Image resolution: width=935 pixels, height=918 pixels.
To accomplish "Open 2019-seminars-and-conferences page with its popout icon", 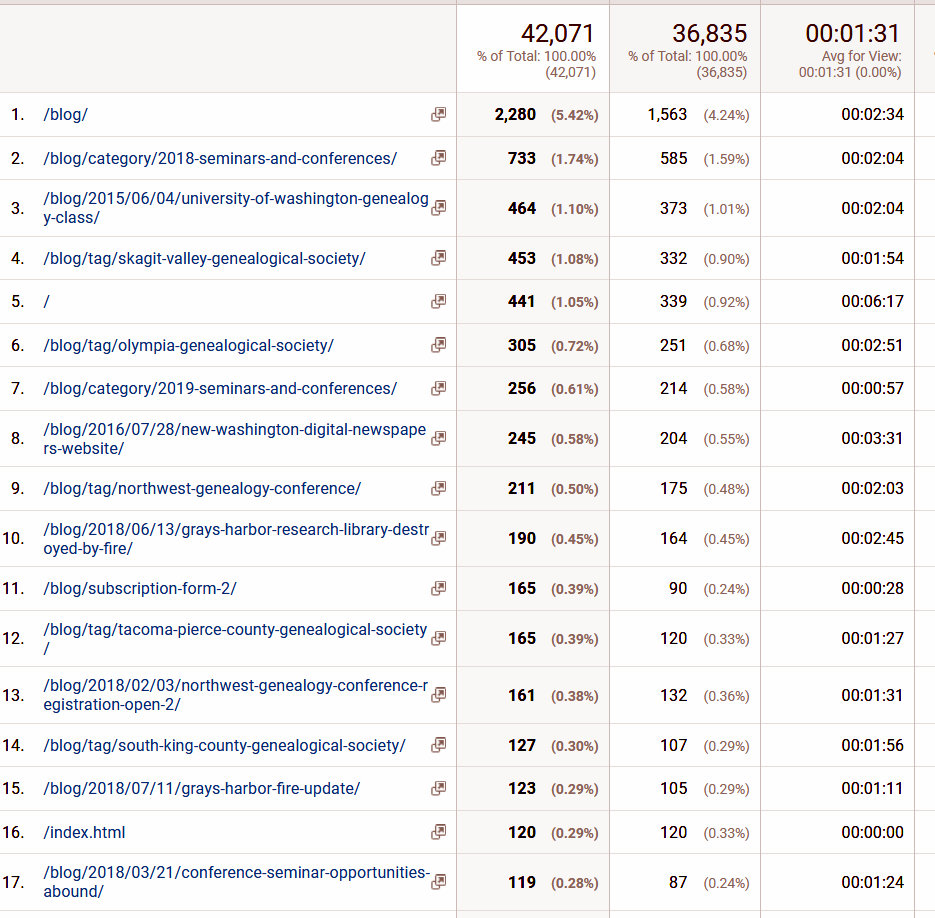I will click(438, 388).
